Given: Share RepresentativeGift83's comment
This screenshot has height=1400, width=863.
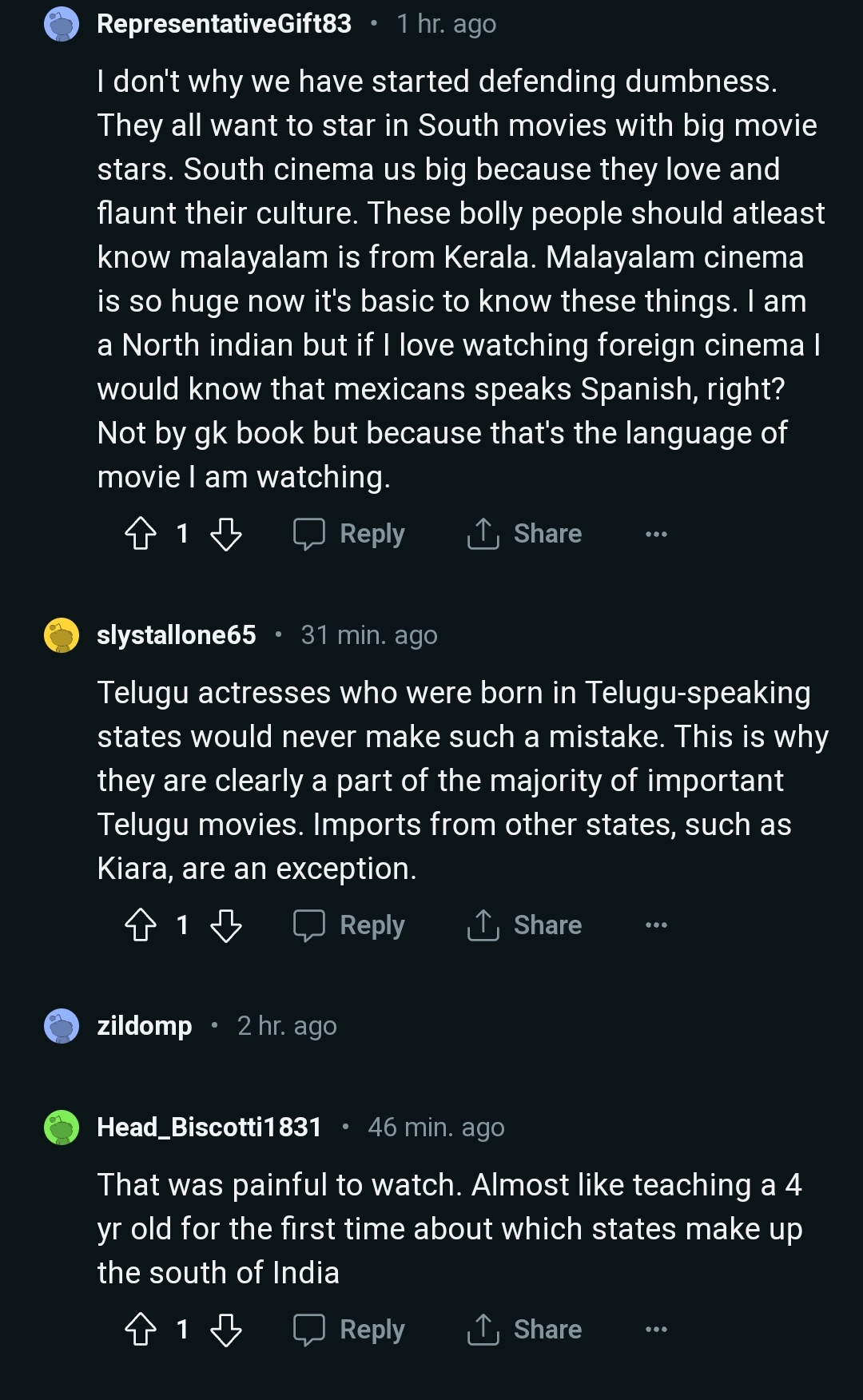Looking at the screenshot, I should click(524, 534).
